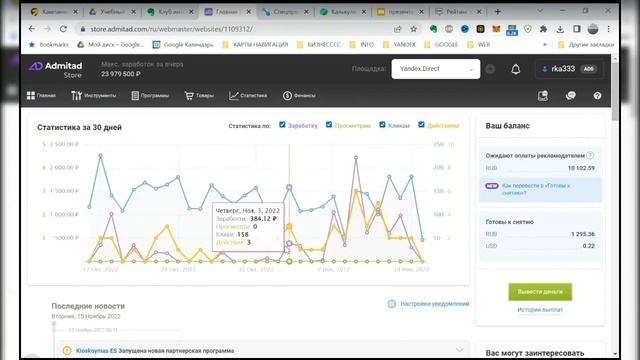Open the Google Календарь bookmark
Screen dimensions: 640x360
(183, 44)
